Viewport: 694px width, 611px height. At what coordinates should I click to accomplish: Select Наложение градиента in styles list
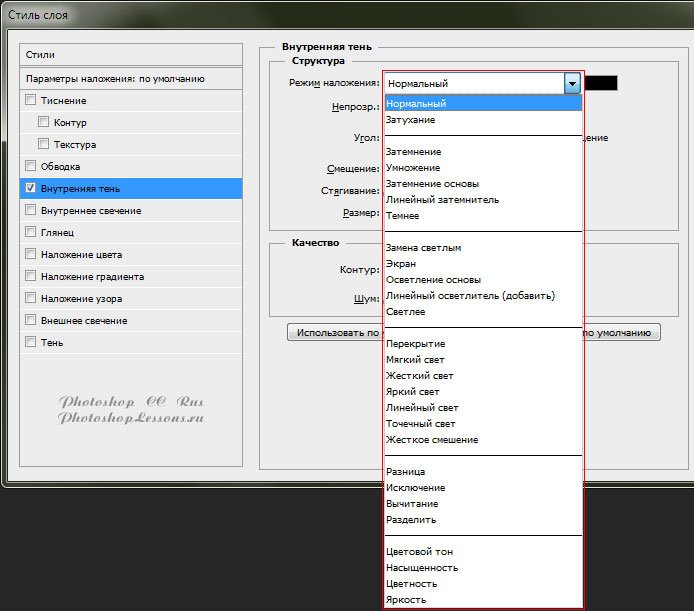[x=92, y=277]
